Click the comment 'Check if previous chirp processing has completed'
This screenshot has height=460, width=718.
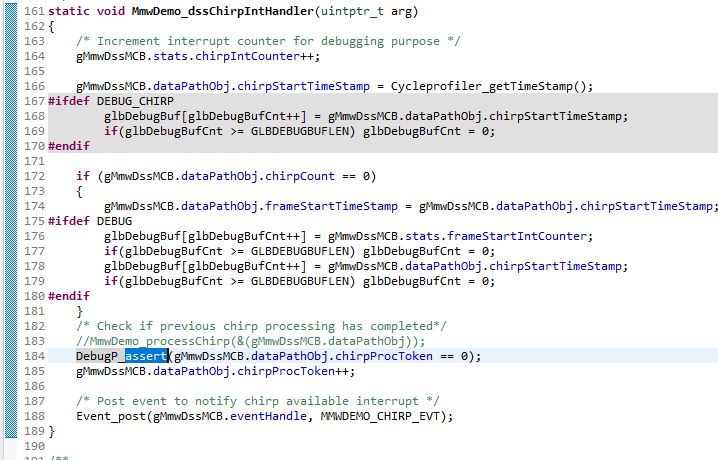click(261, 326)
